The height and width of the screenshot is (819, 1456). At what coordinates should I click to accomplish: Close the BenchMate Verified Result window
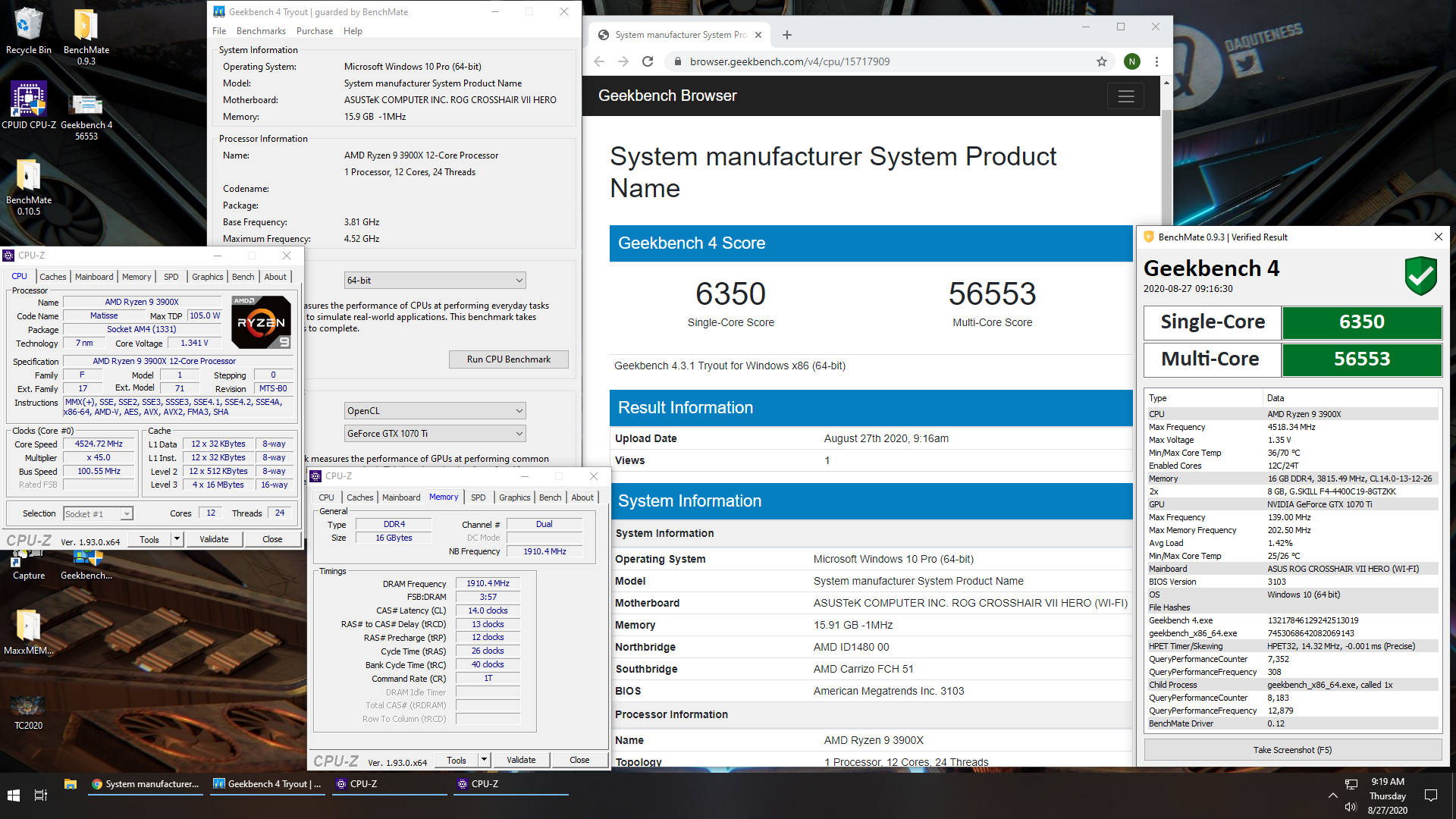[x=1438, y=237]
